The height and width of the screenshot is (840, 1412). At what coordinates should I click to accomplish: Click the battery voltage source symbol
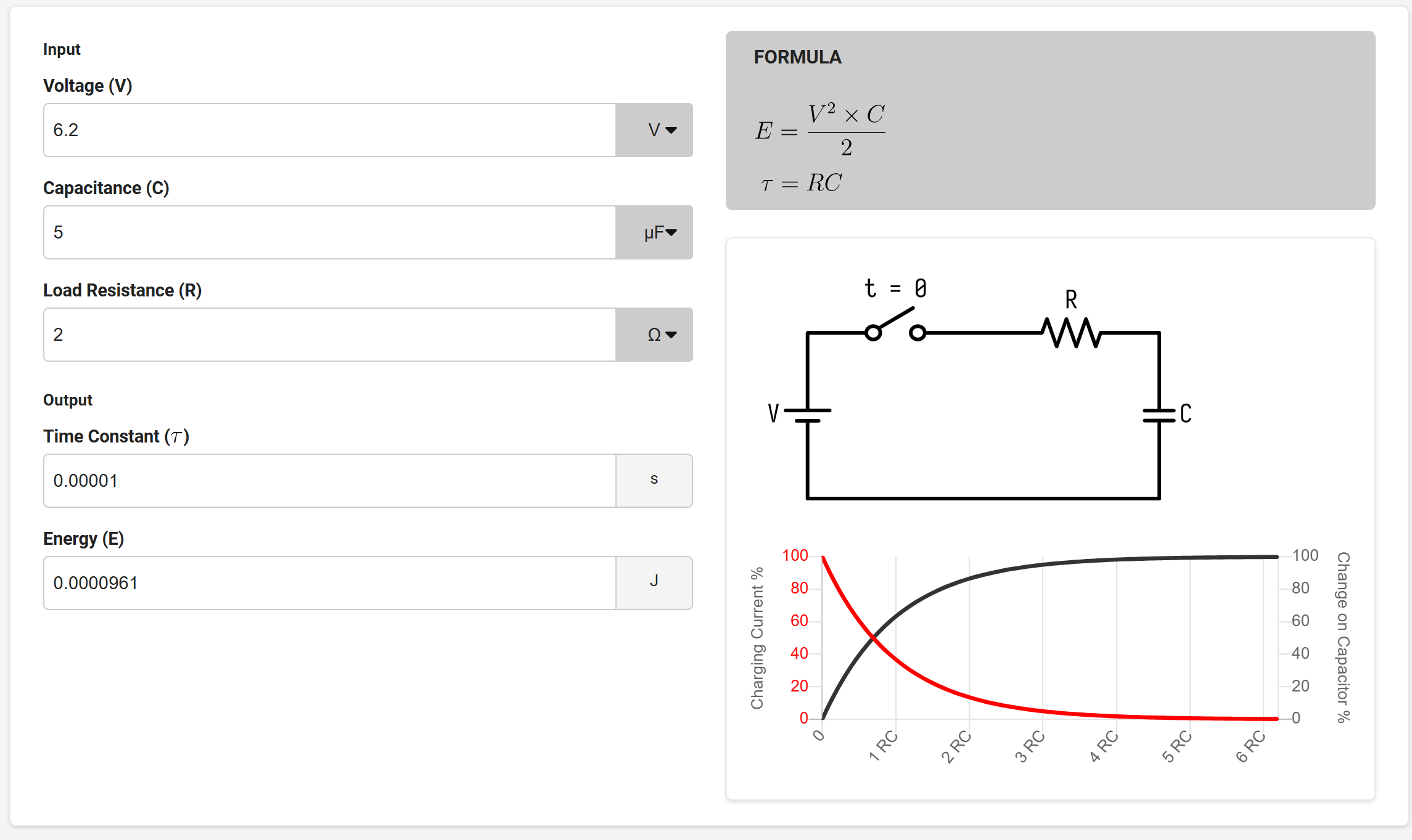808,415
